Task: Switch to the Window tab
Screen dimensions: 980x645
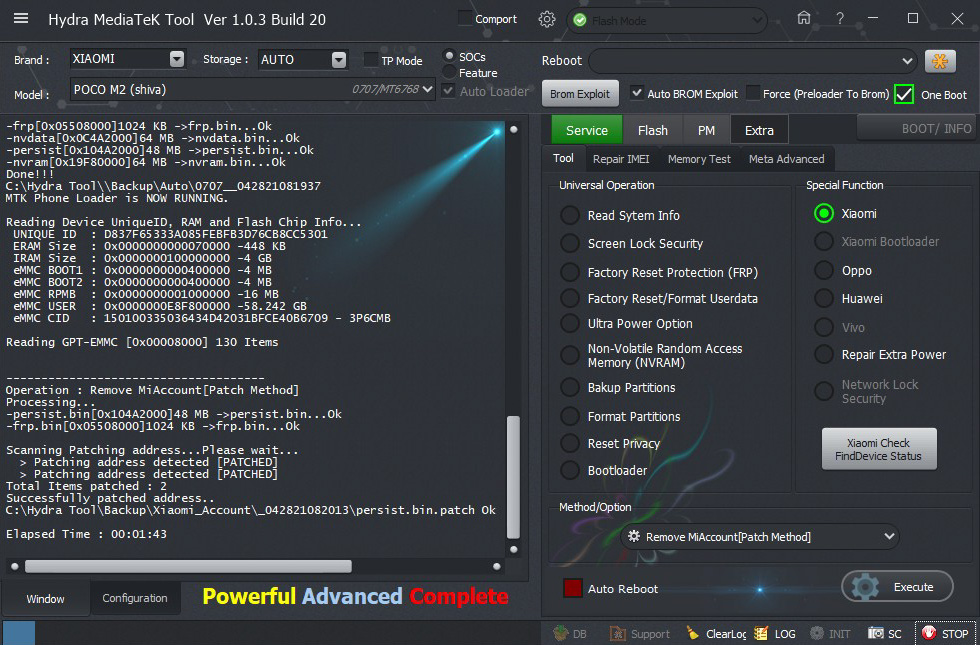Action: 45,599
